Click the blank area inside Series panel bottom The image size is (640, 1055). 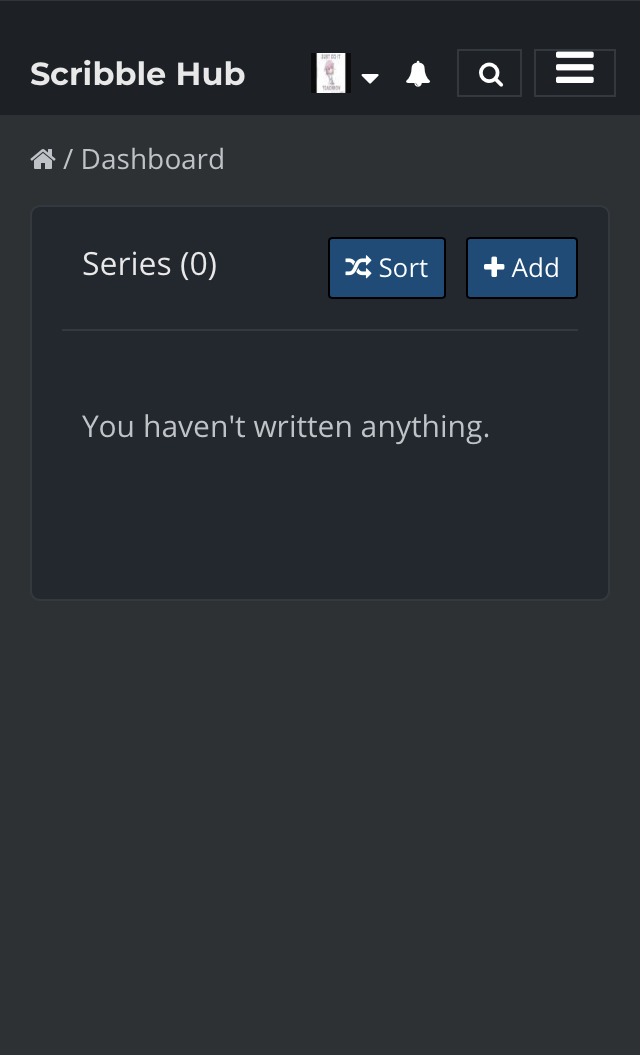tap(320, 540)
